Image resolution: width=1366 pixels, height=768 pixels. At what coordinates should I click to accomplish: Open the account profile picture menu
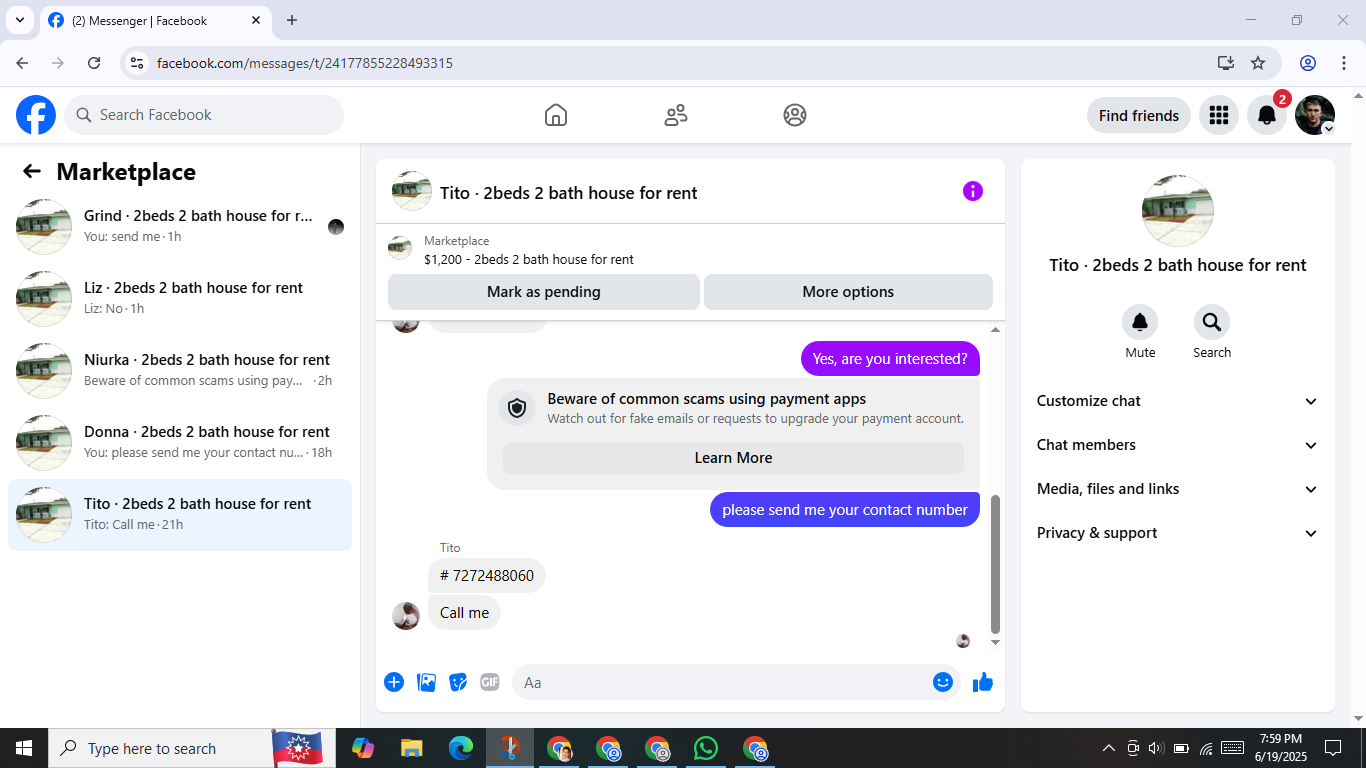click(x=1315, y=115)
